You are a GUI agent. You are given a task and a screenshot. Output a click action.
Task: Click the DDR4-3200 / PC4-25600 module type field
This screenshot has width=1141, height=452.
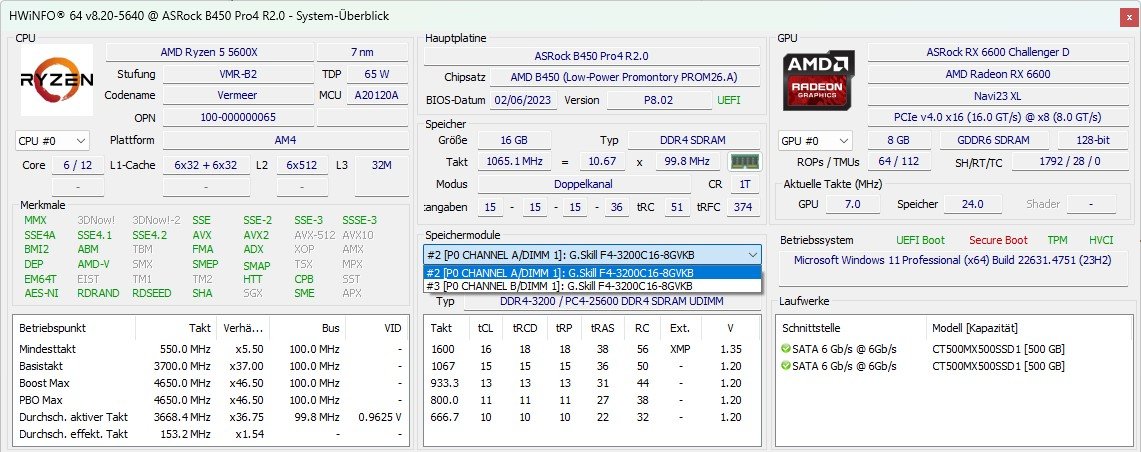pos(611,301)
